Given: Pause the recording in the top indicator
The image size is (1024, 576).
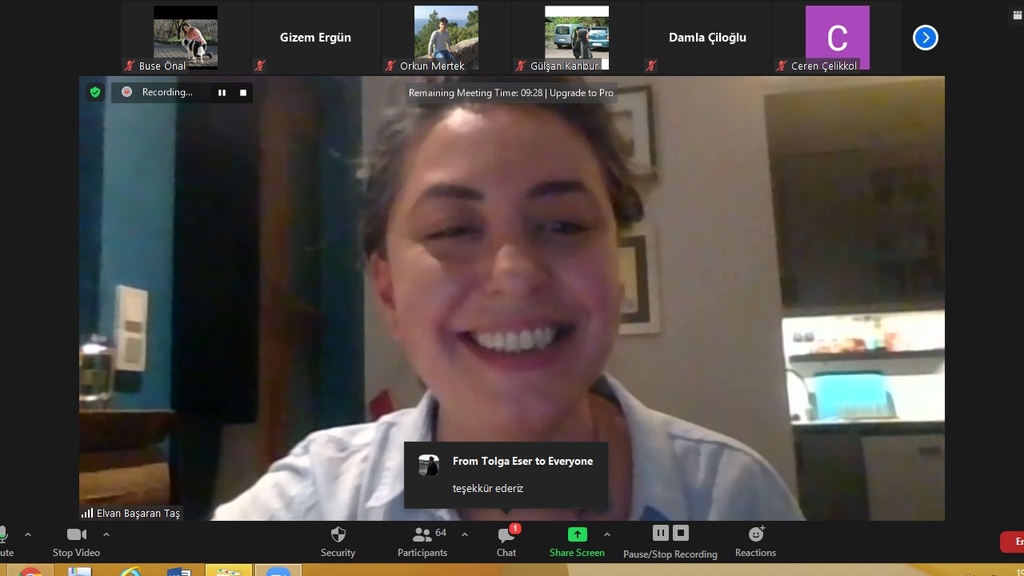Looking at the screenshot, I should [x=222, y=92].
